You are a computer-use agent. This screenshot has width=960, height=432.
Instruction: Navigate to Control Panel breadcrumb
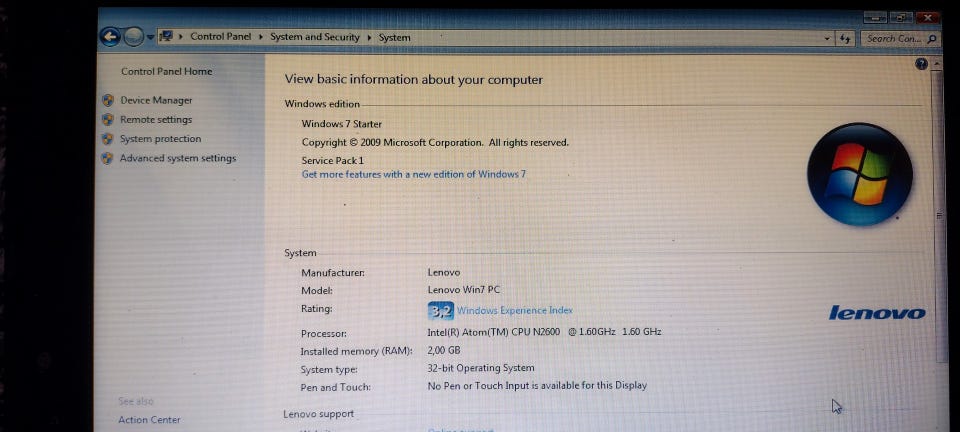[220, 37]
